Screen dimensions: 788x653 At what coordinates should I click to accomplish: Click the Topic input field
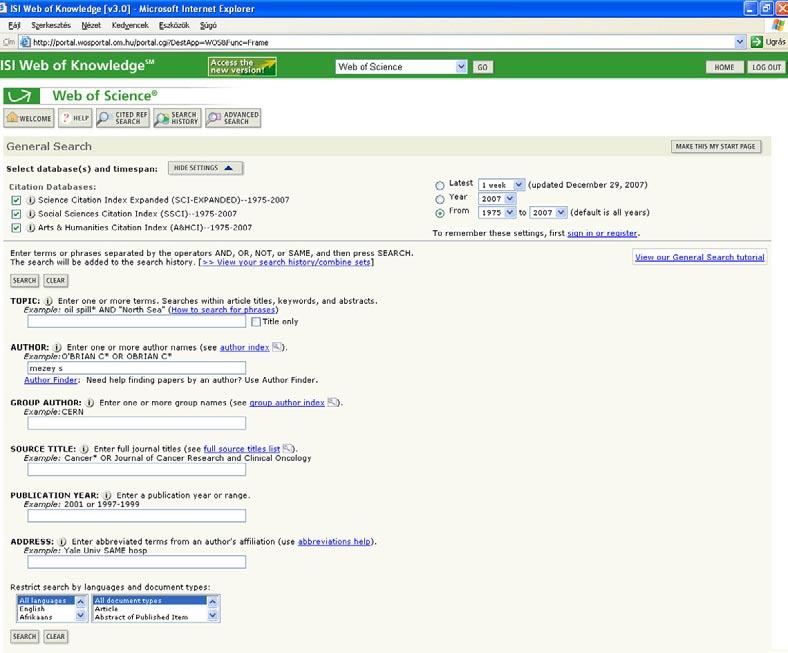click(137, 322)
